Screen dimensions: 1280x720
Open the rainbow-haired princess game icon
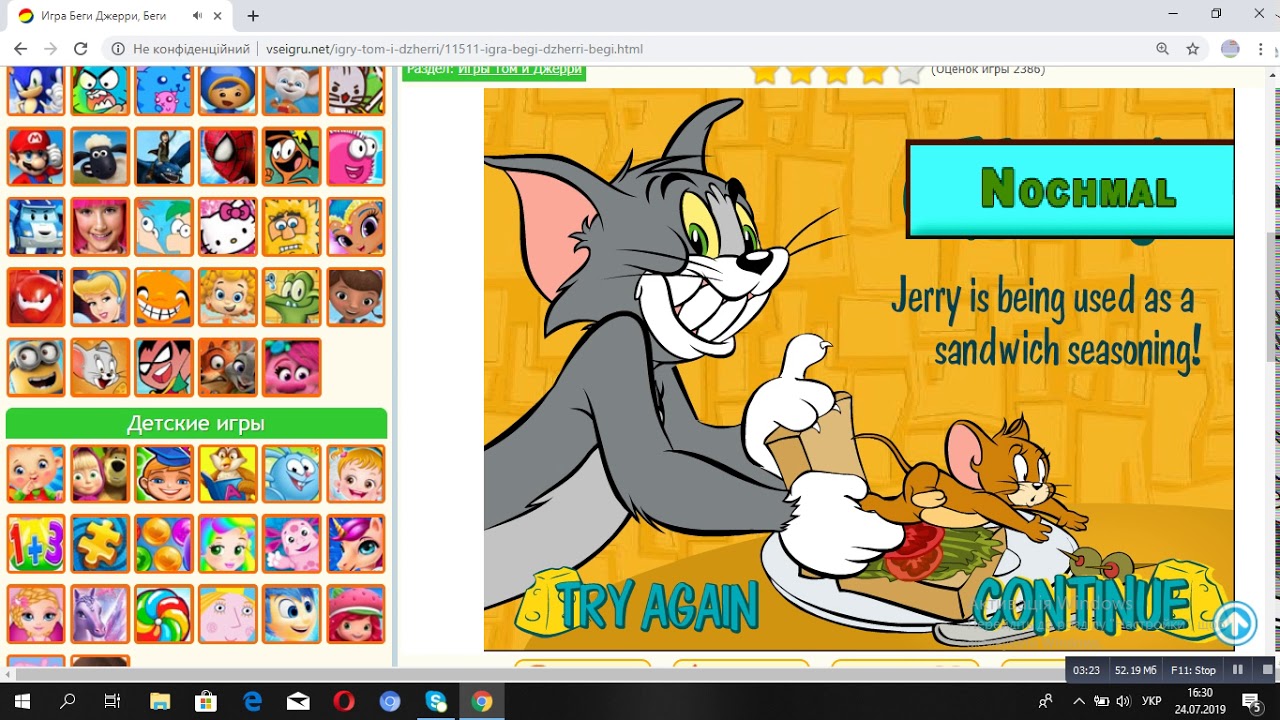228,544
